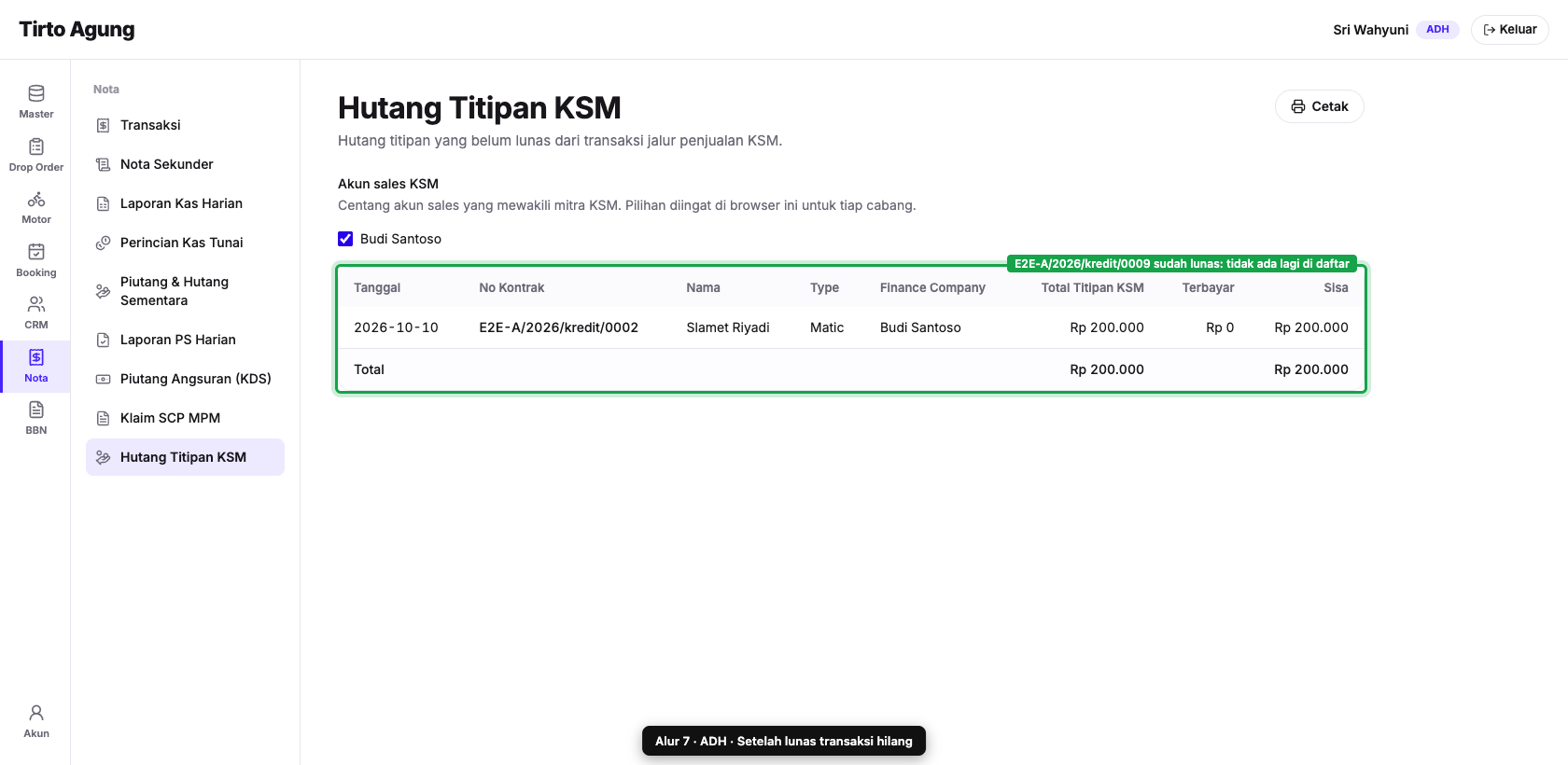1568x765 pixels.
Task: Click Budi Santoso in Finance Company column
Action: [920, 327]
